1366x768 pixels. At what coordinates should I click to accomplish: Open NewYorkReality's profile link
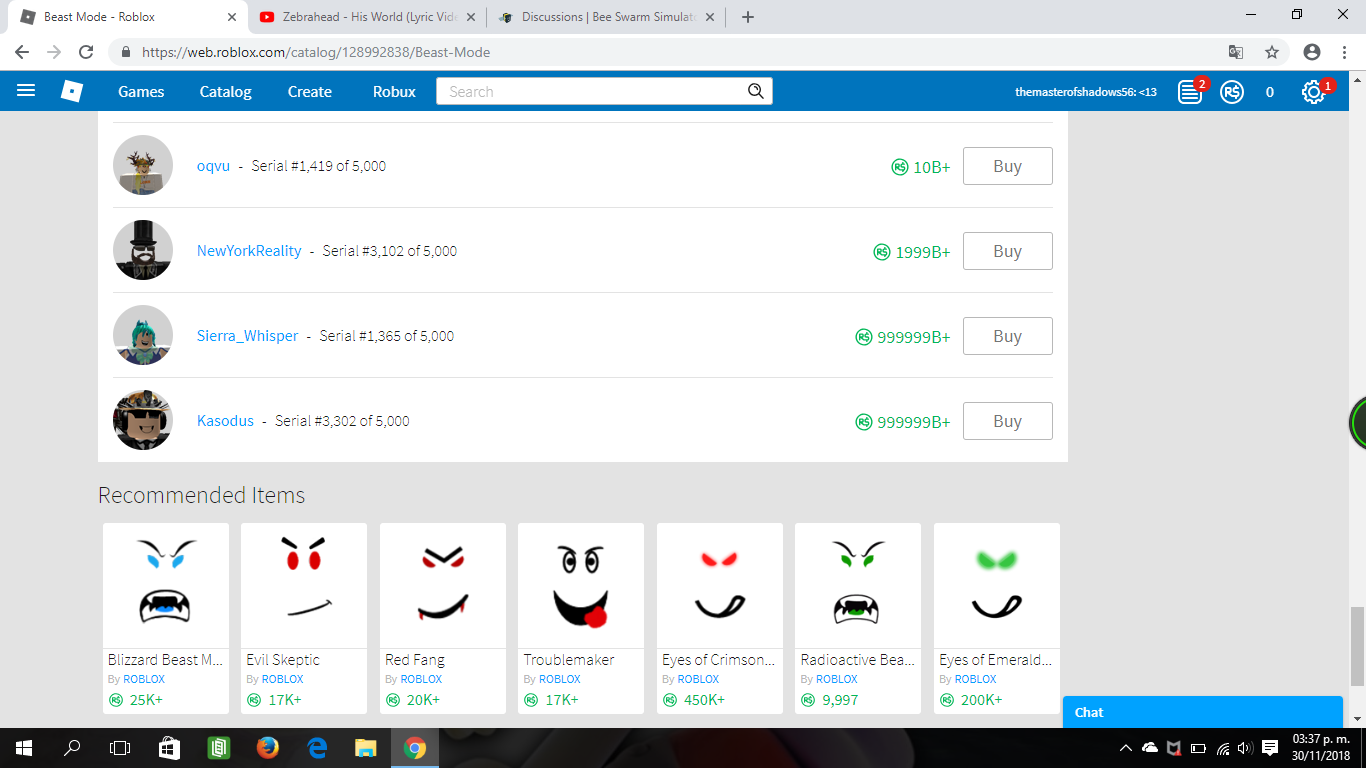click(x=249, y=251)
